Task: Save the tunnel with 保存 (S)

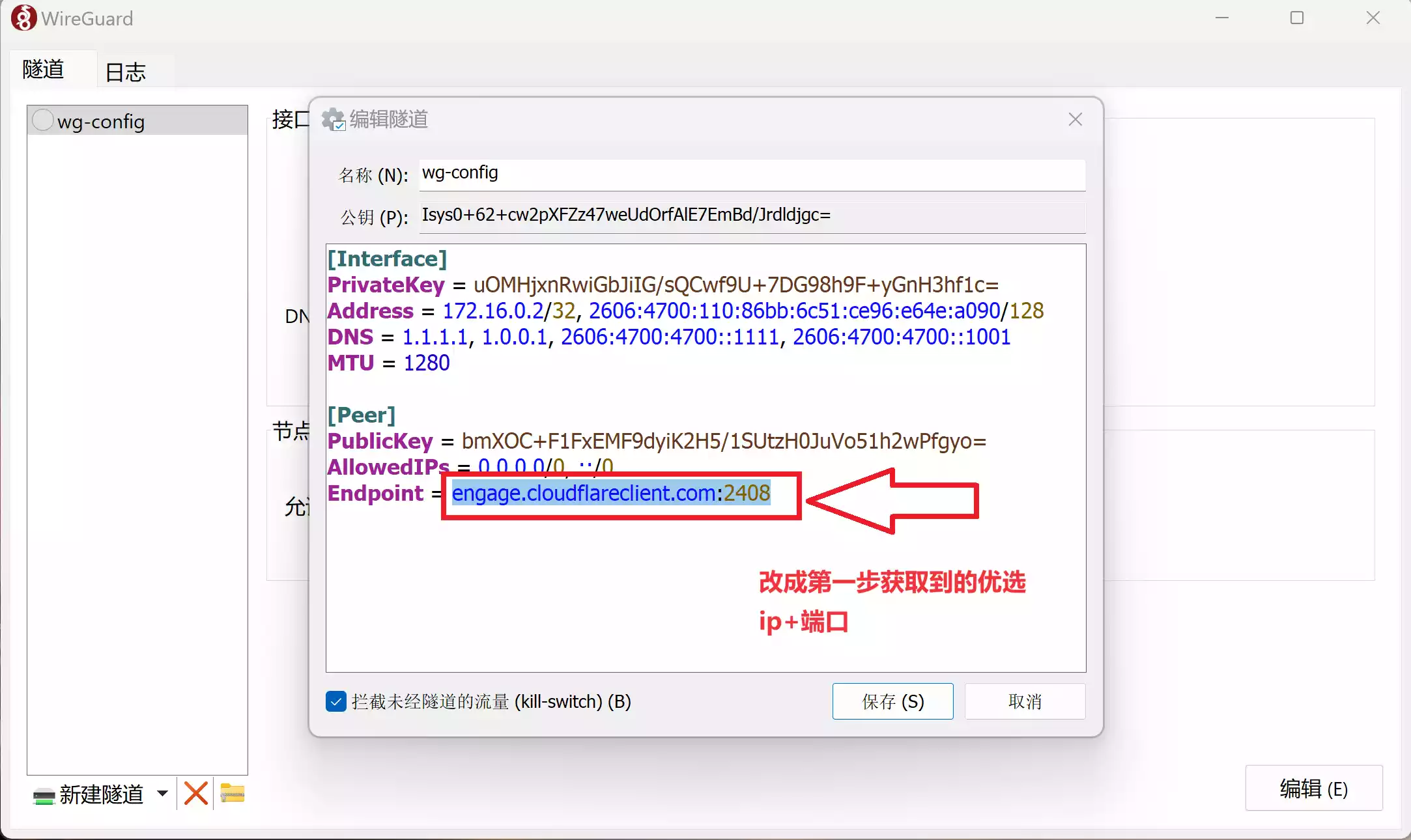Action: 892,701
